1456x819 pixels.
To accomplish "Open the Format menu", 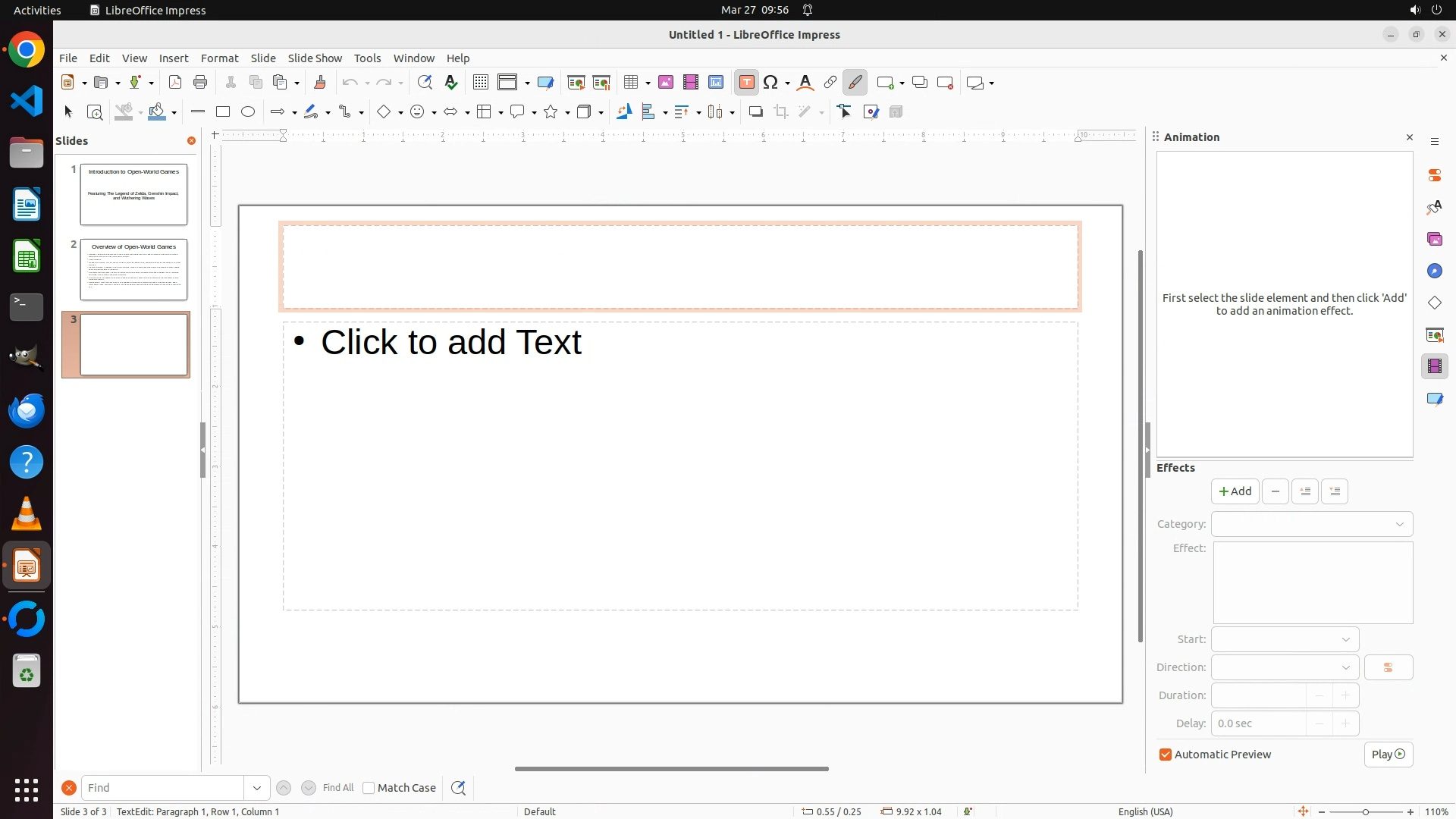I will [219, 58].
